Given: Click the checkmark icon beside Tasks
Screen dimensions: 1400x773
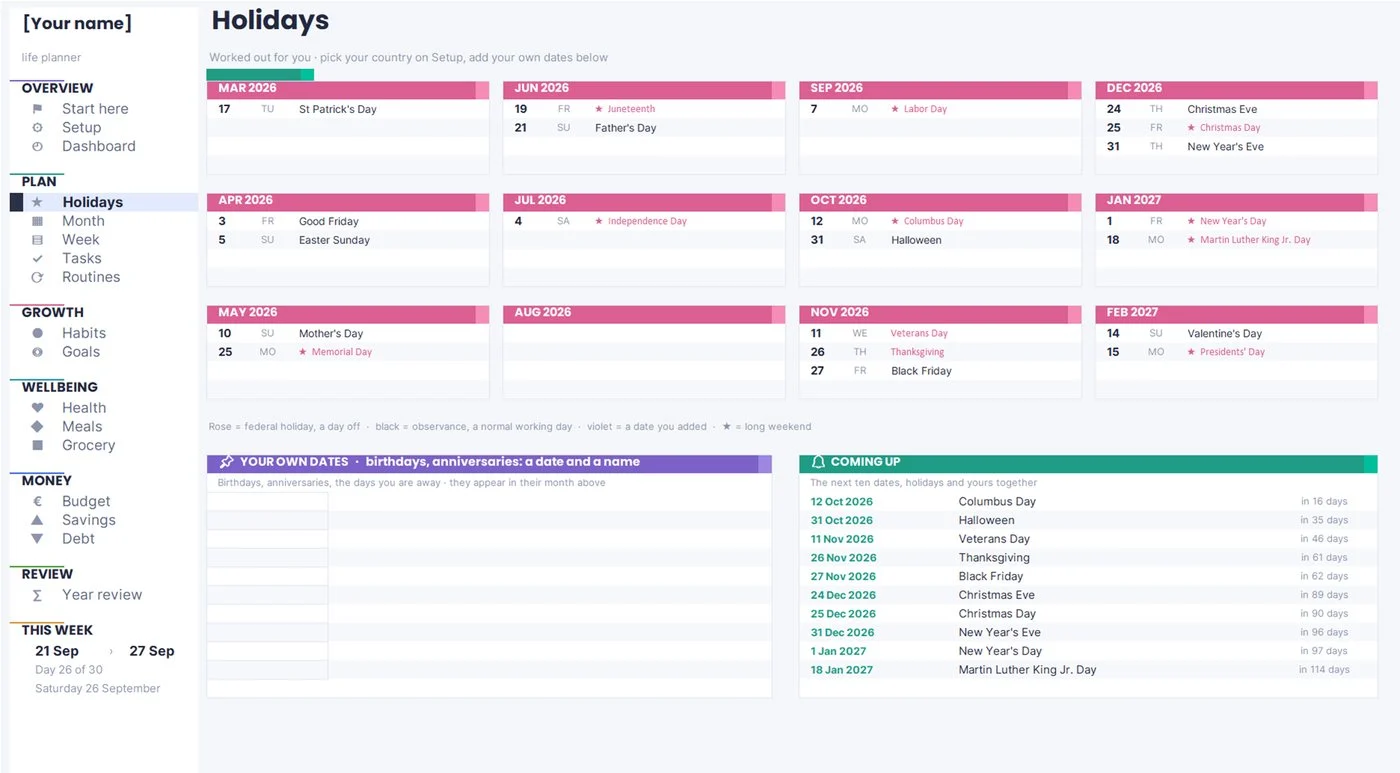Looking at the screenshot, I should click(37, 258).
